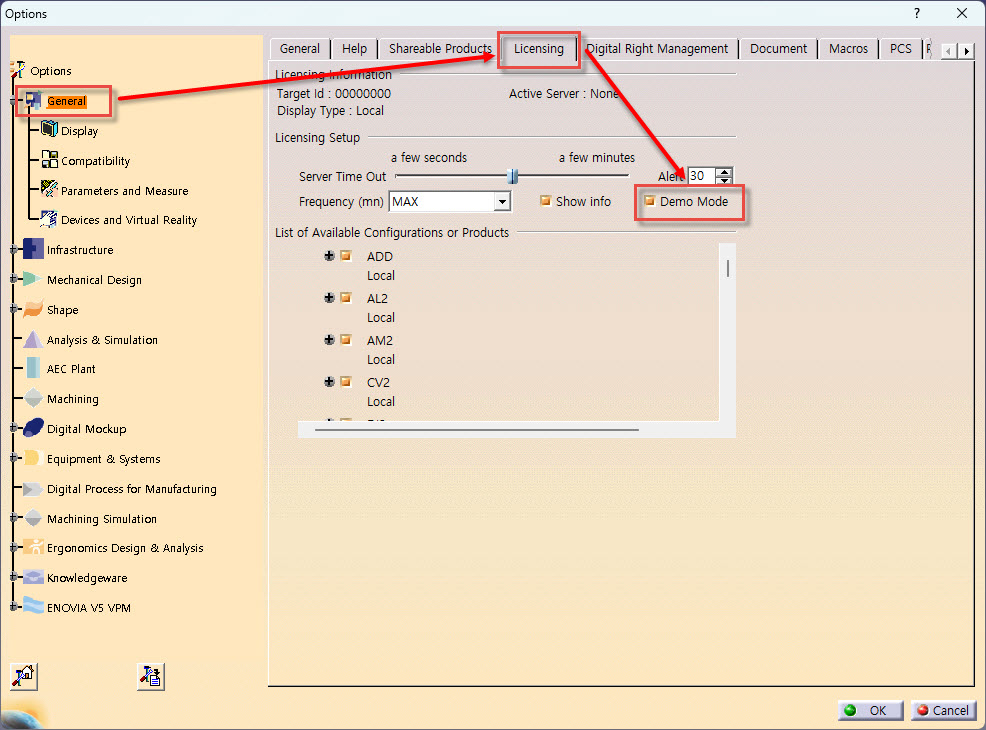Viewport: 986px width, 730px height.
Task: Click the Alert value input field
Action: (x=702, y=176)
